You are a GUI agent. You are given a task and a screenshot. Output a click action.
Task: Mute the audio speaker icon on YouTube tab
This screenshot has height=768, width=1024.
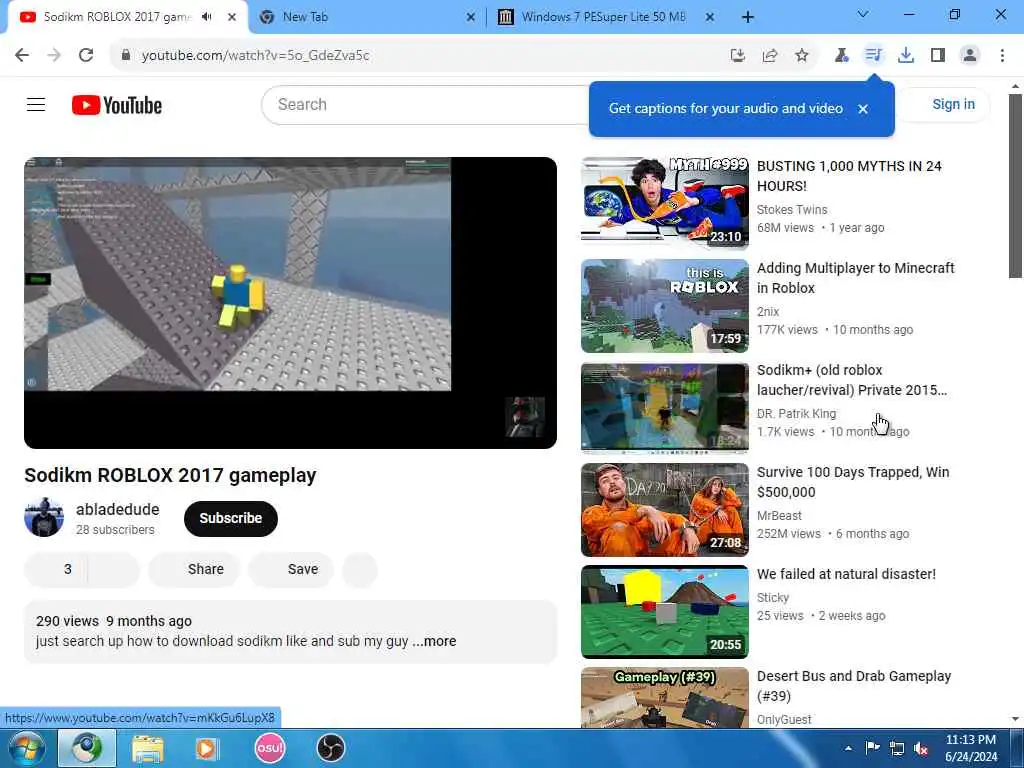pos(207,17)
